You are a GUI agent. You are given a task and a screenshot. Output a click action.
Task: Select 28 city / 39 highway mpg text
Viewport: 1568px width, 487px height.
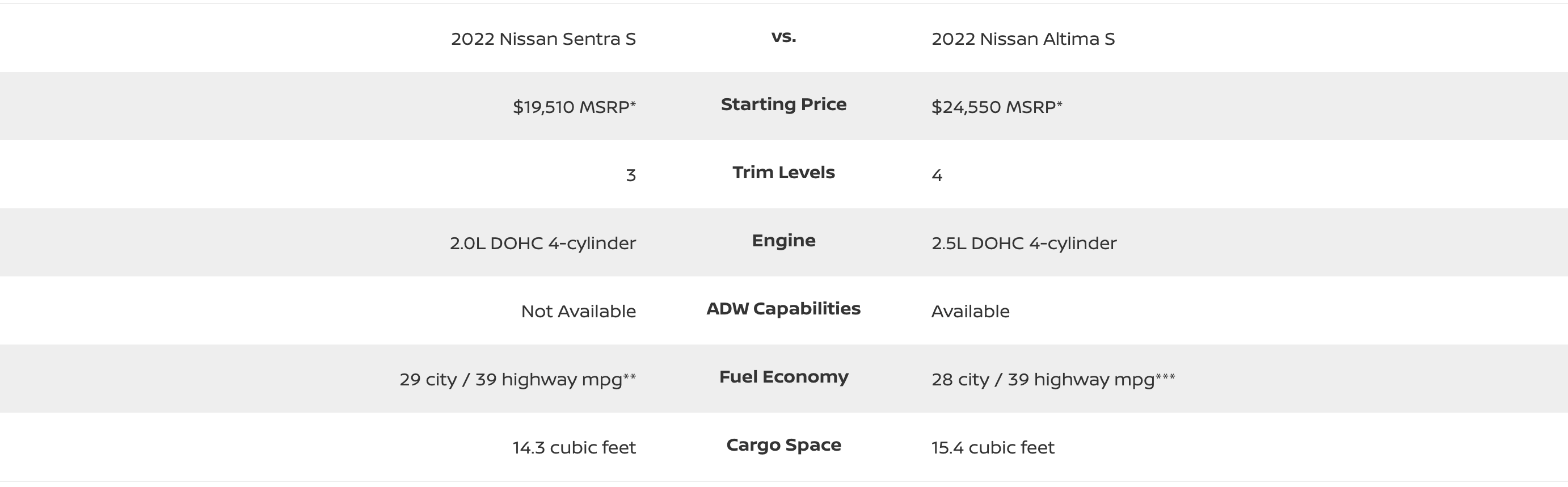pos(1053,380)
